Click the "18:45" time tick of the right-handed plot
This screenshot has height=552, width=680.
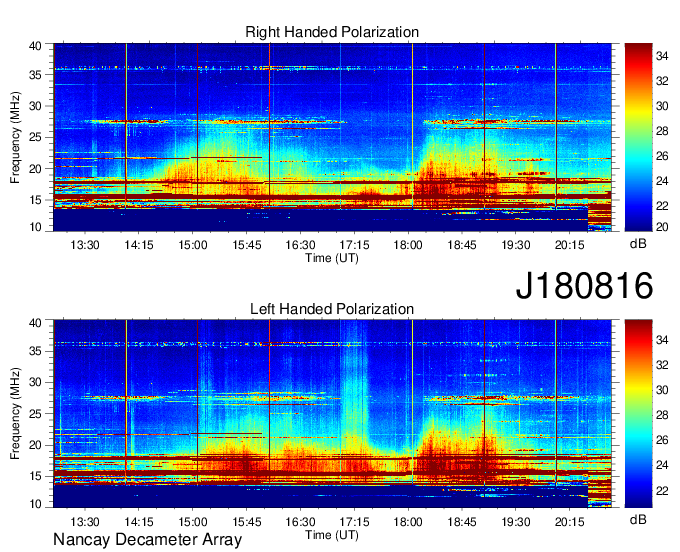click(x=462, y=245)
